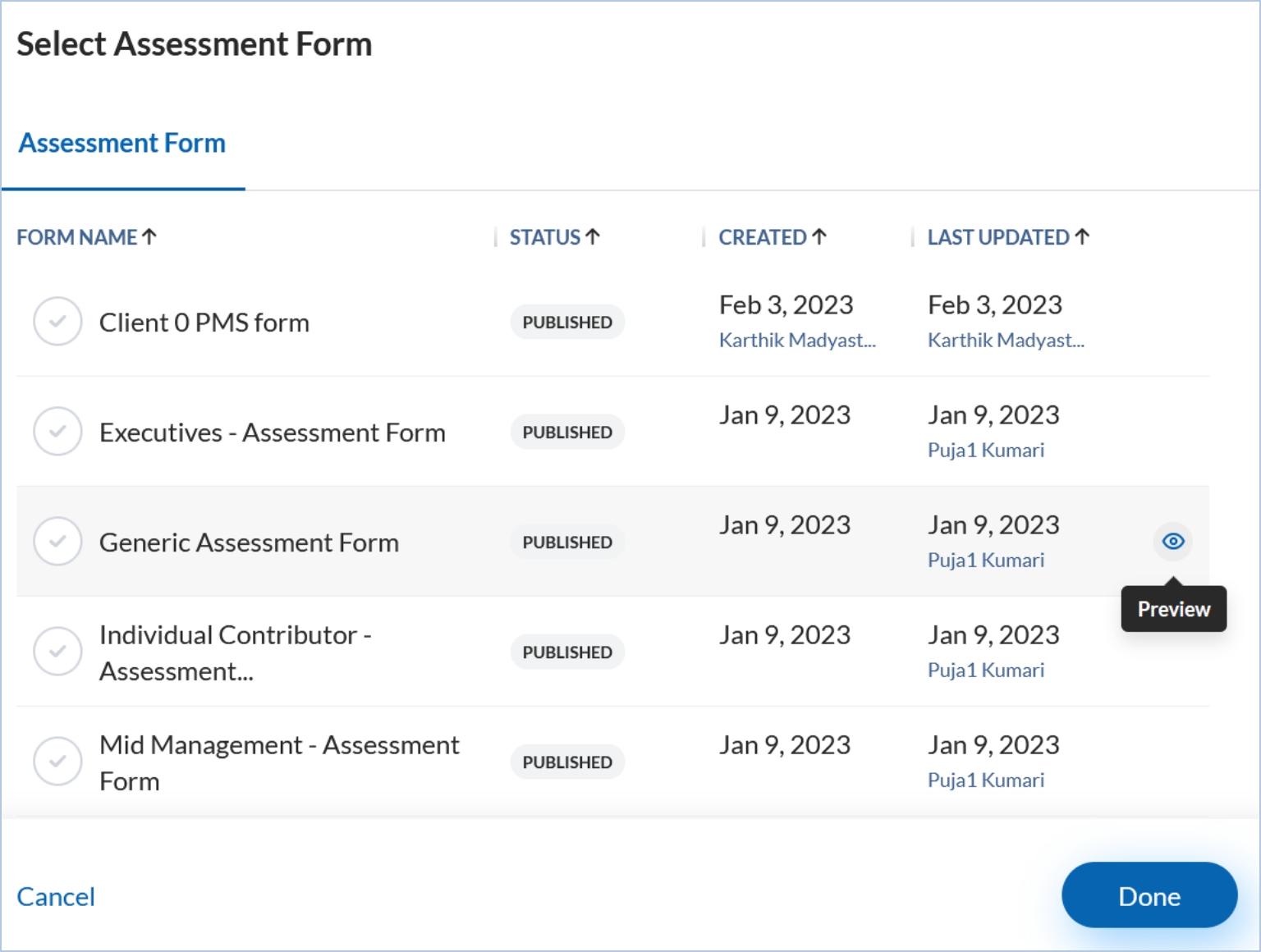Sort by Form Name arrow icon
Viewport: 1261px width, 952px height.
coord(149,237)
